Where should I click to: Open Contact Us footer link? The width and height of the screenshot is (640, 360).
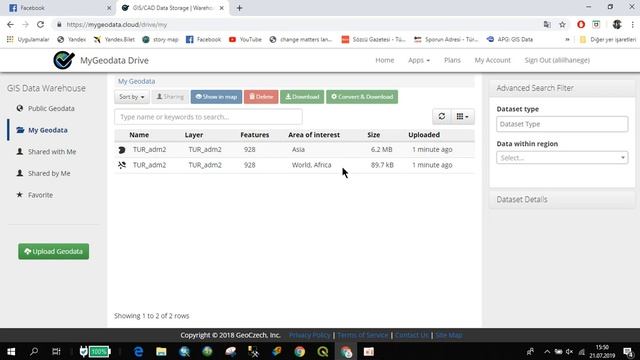coord(412,335)
